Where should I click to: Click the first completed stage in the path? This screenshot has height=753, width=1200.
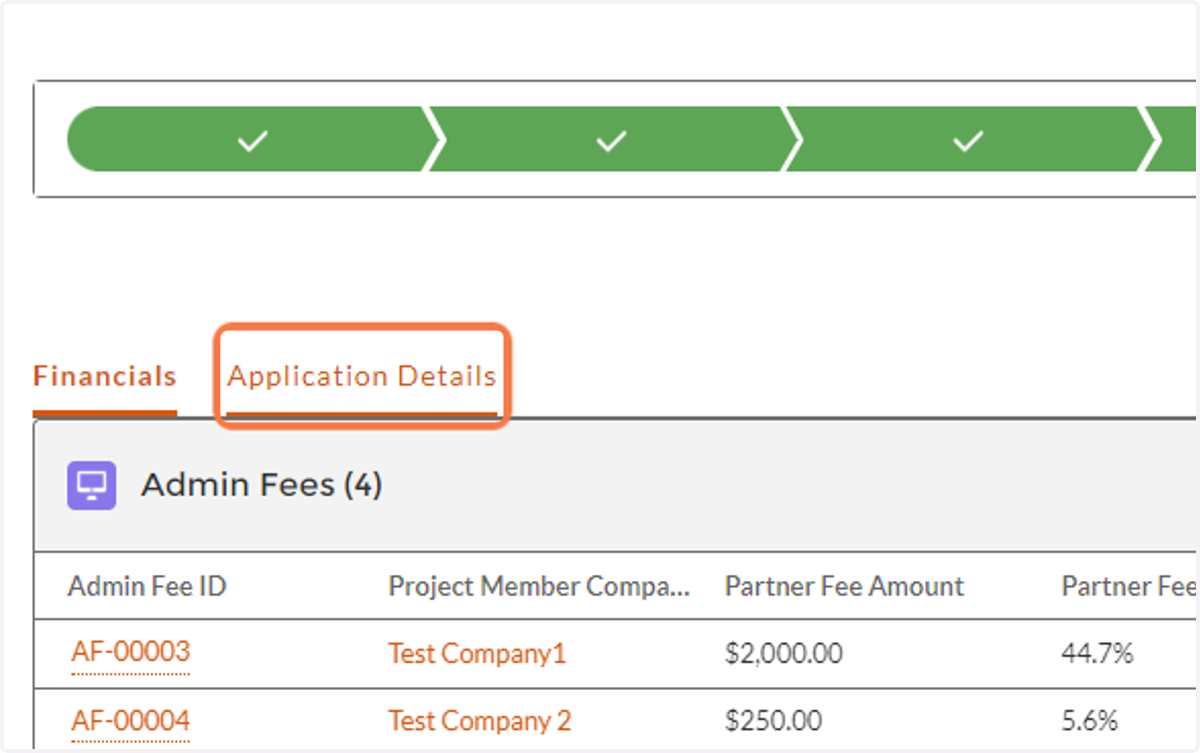pyautogui.click(x=253, y=140)
